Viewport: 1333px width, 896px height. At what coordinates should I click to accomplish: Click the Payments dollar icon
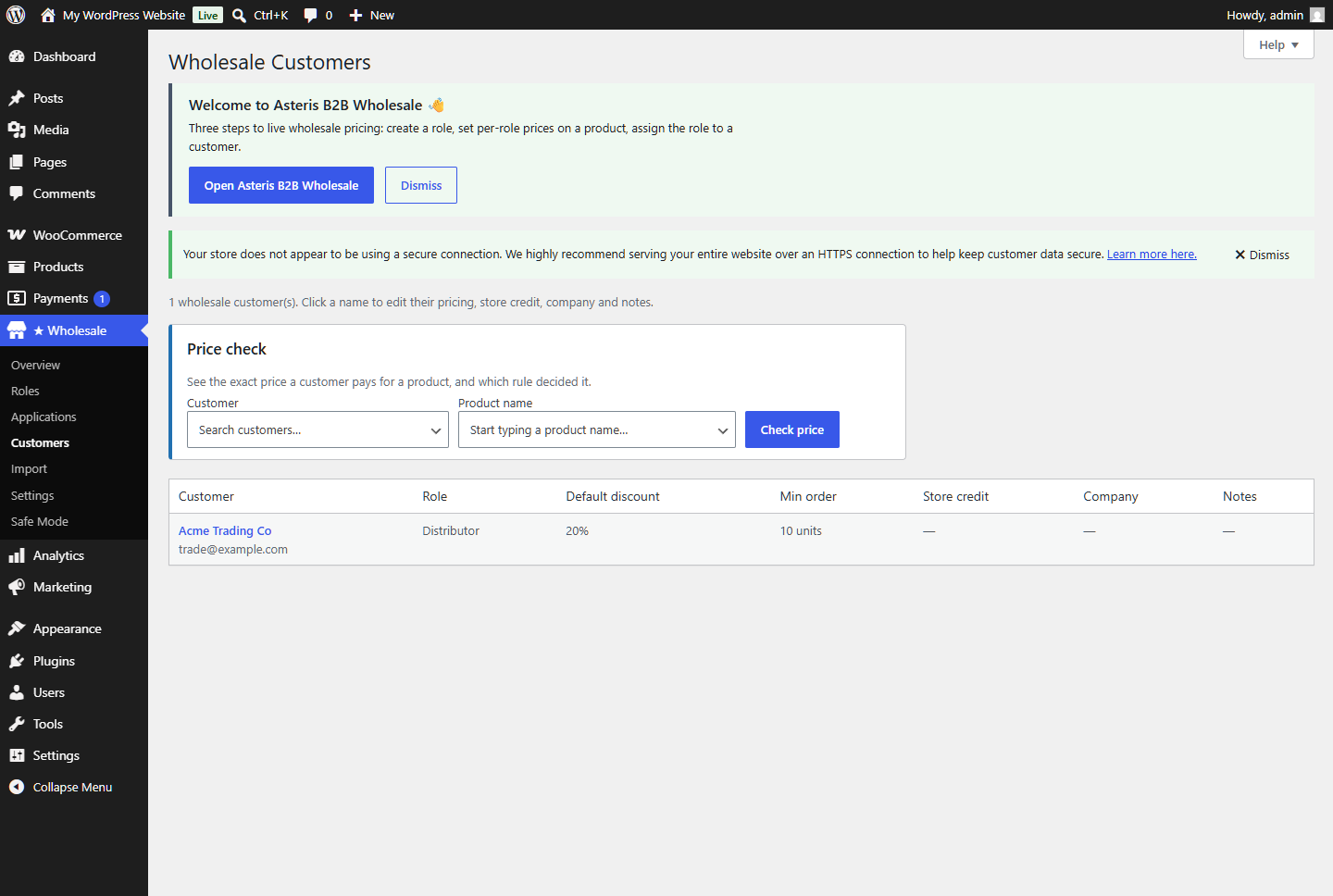coord(17,298)
